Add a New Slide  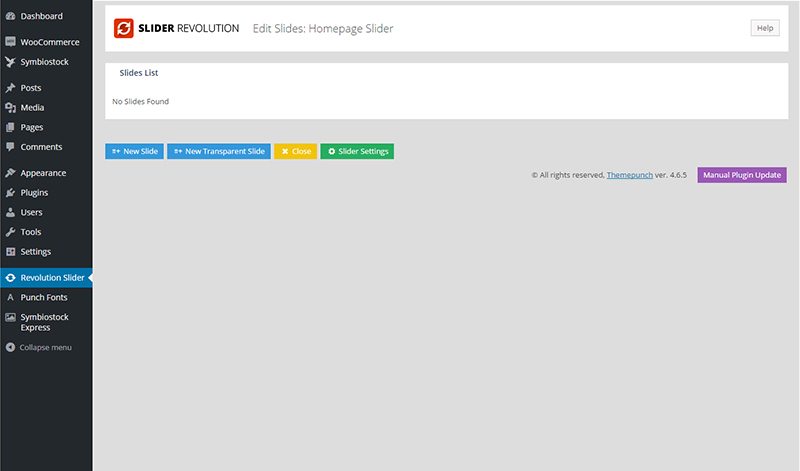click(134, 151)
